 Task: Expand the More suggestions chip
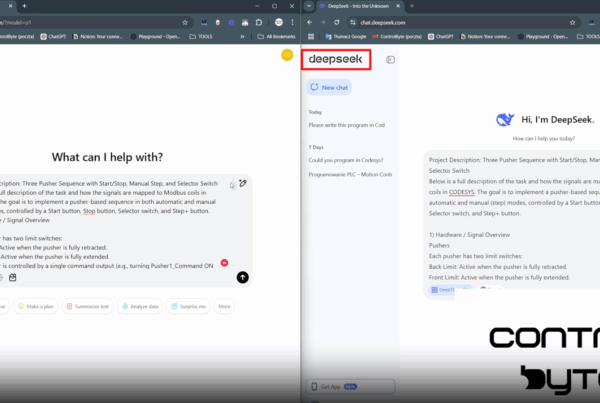(x=225, y=307)
